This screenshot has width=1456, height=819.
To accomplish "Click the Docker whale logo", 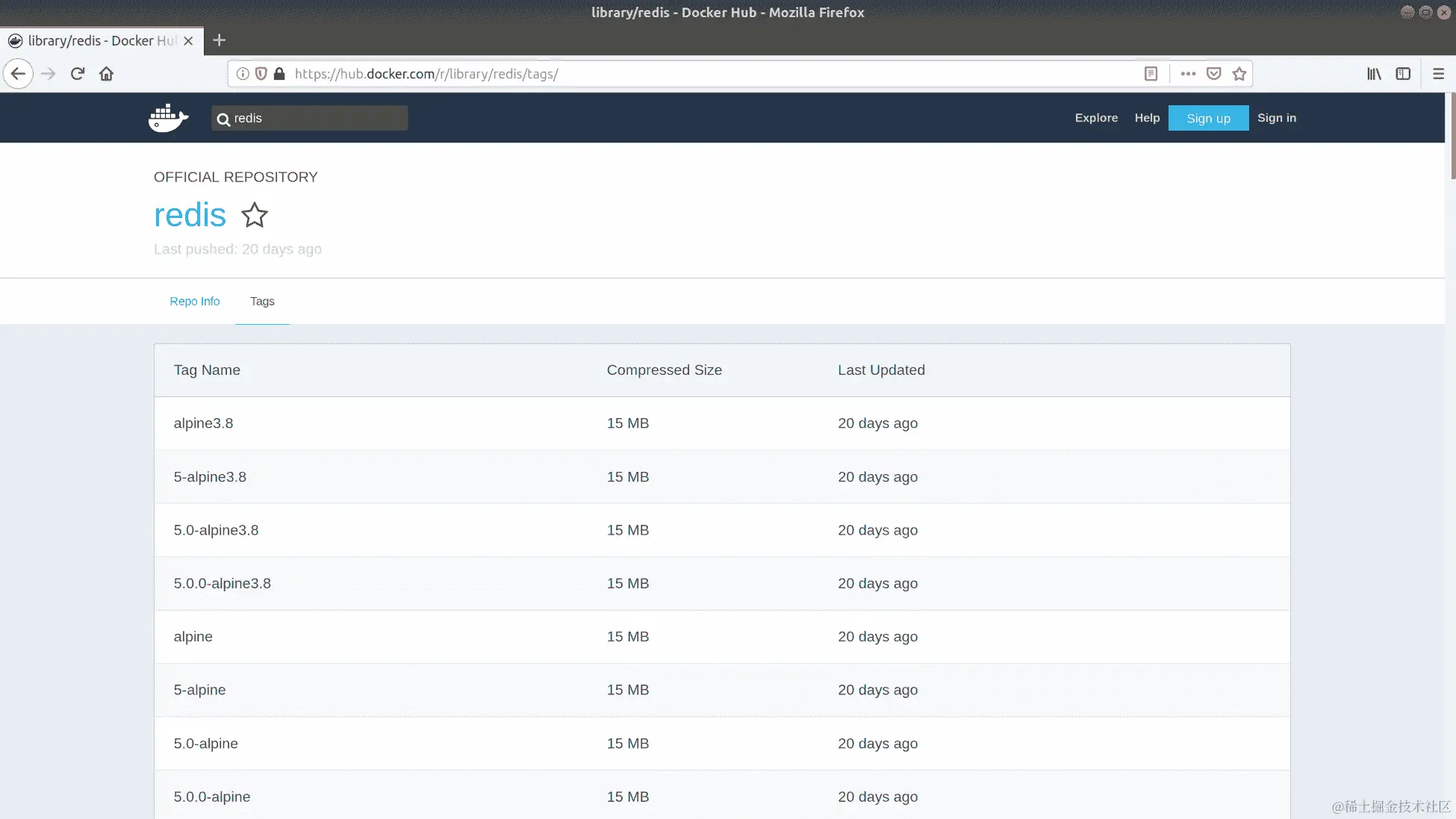I will click(x=168, y=118).
